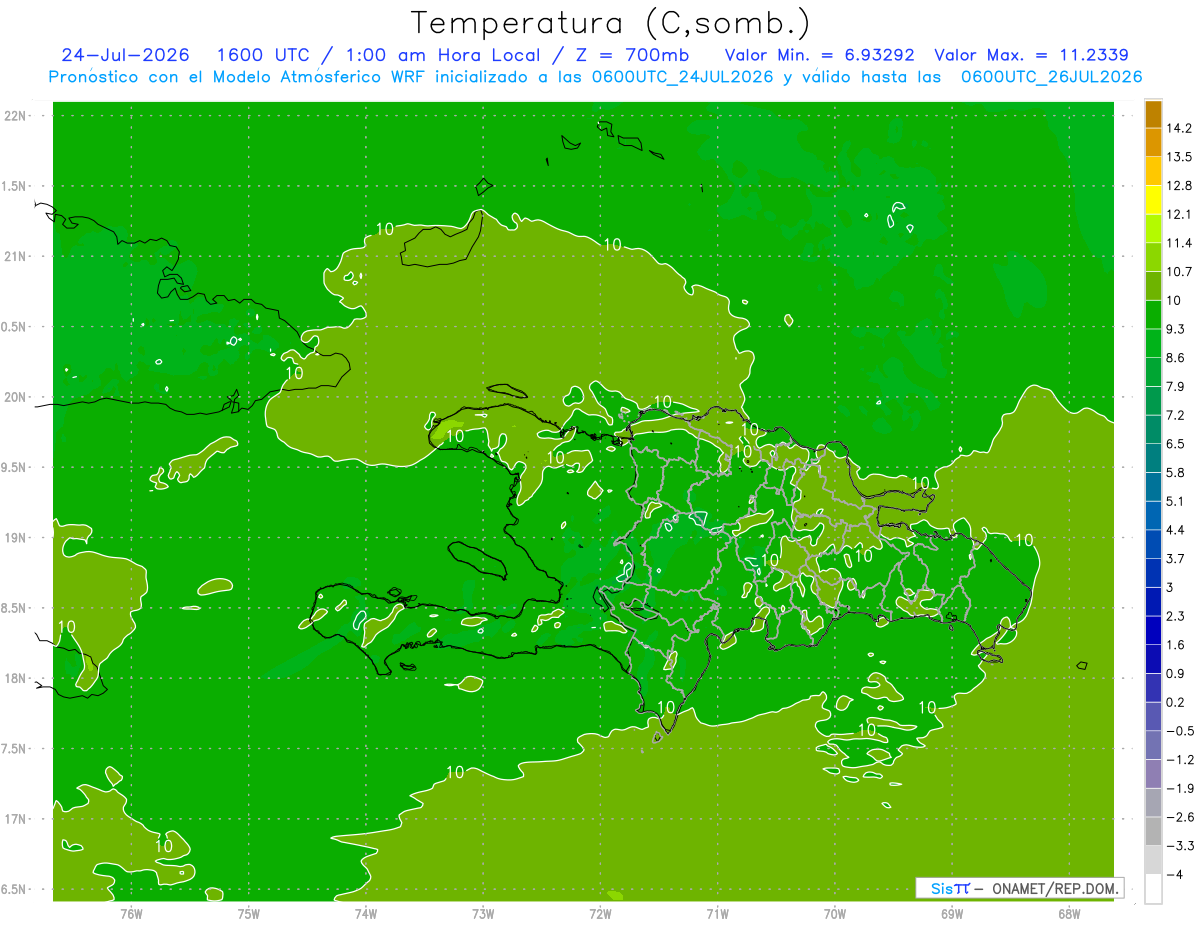The image size is (1200, 927).
Task: Click the "21N" latitude axis label
Action: tap(16, 257)
